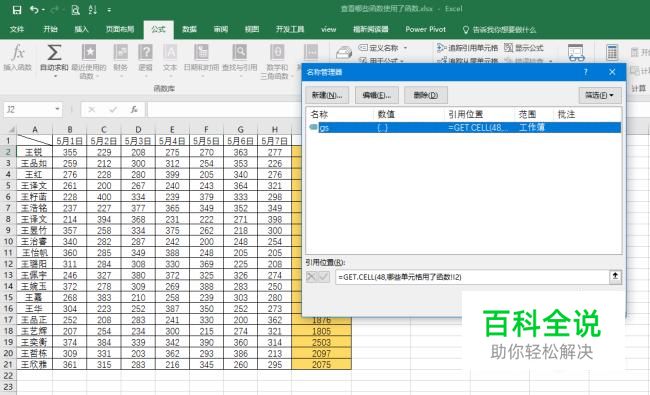This screenshot has width=650, height=395.
Task: Switch to the Insert tab
Action: [x=81, y=29]
